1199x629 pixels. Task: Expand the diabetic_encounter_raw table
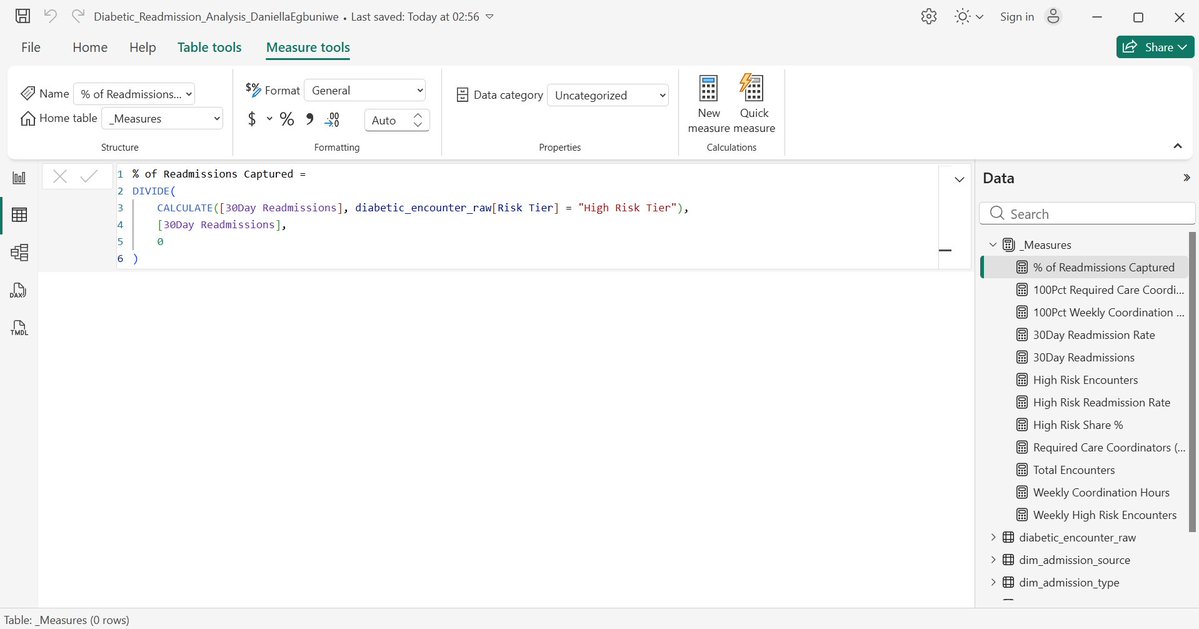tap(993, 537)
